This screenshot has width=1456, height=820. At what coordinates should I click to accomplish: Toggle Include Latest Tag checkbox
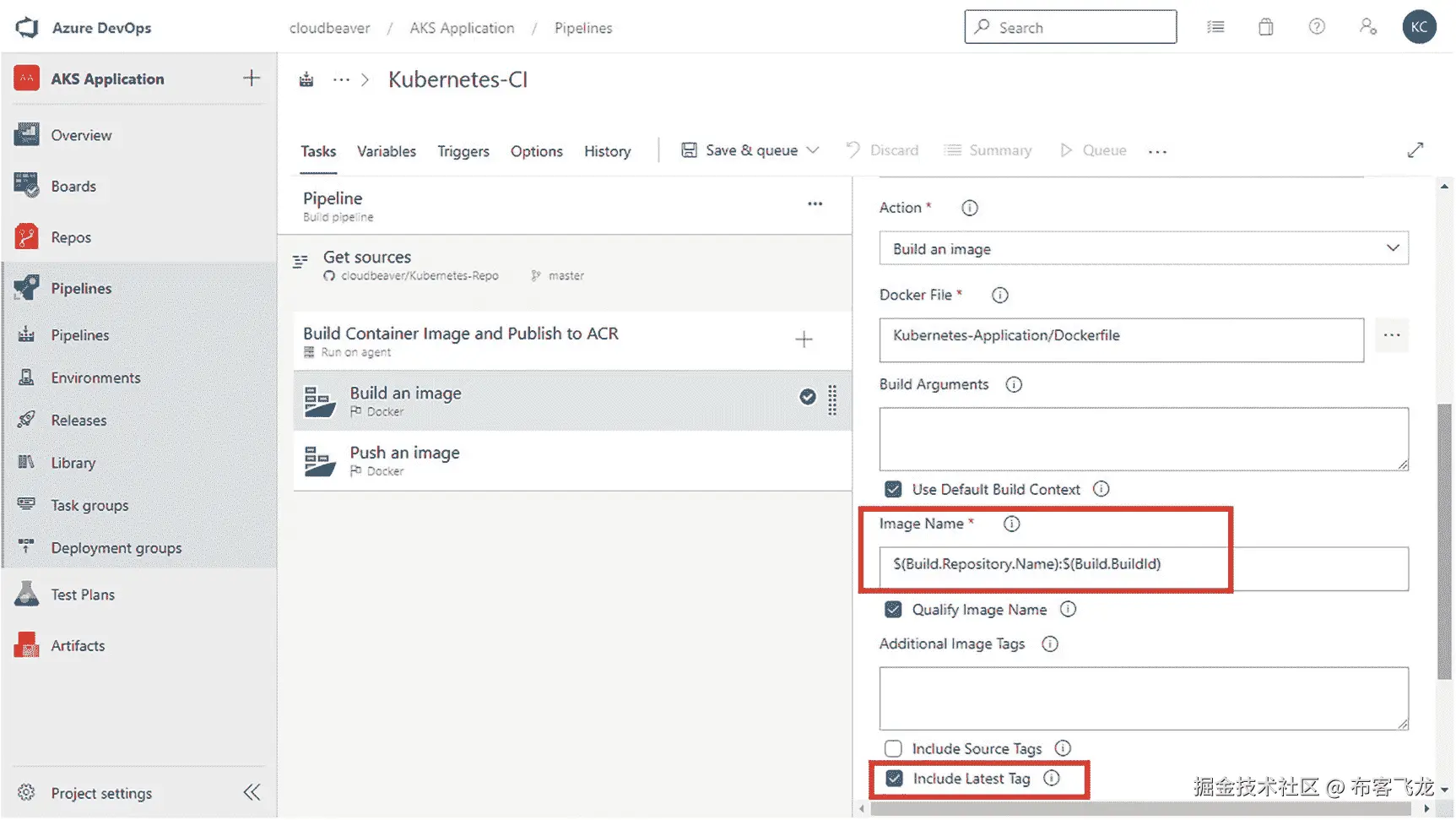pos(894,779)
